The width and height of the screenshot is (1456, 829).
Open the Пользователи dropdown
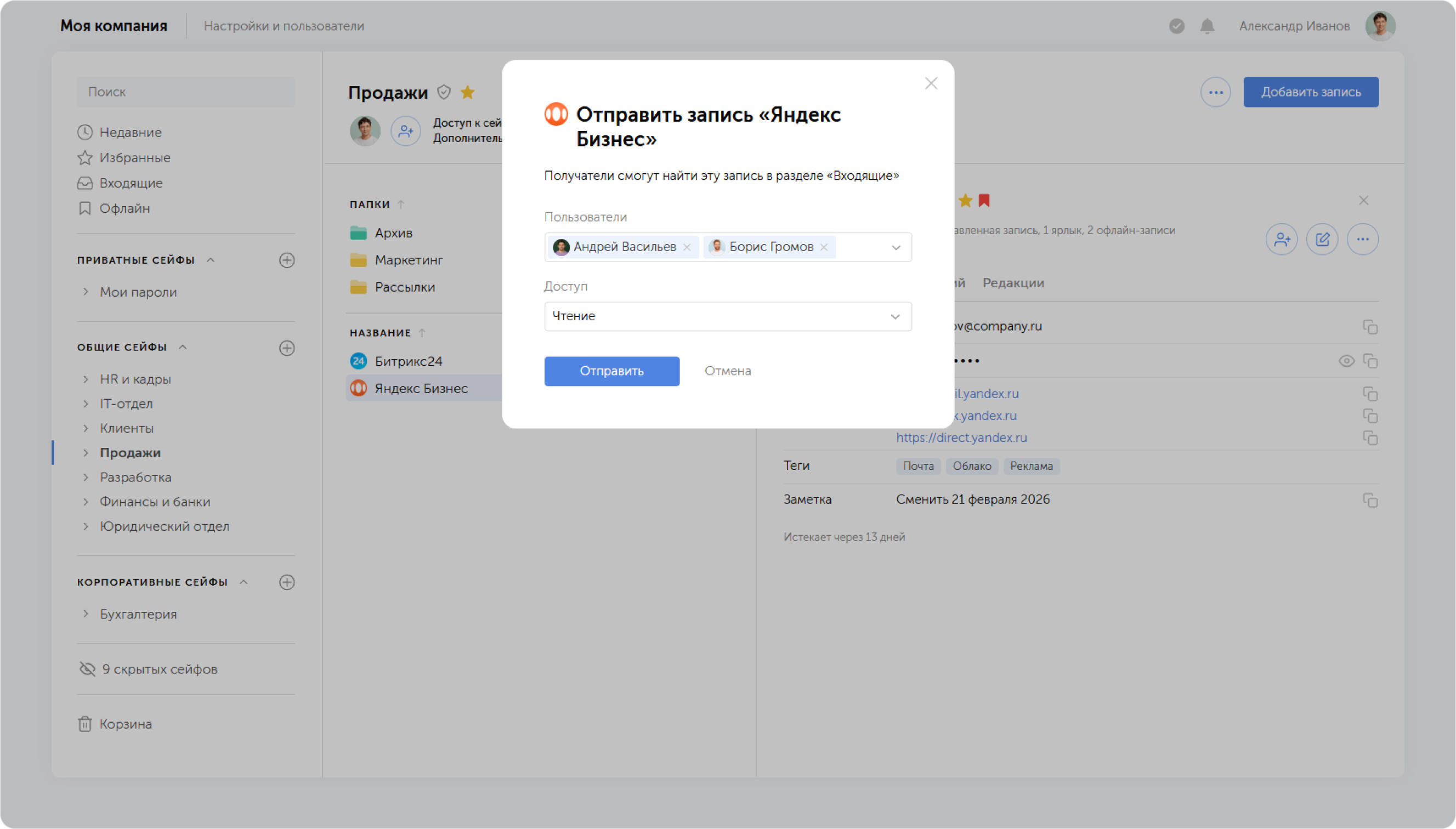coord(896,247)
